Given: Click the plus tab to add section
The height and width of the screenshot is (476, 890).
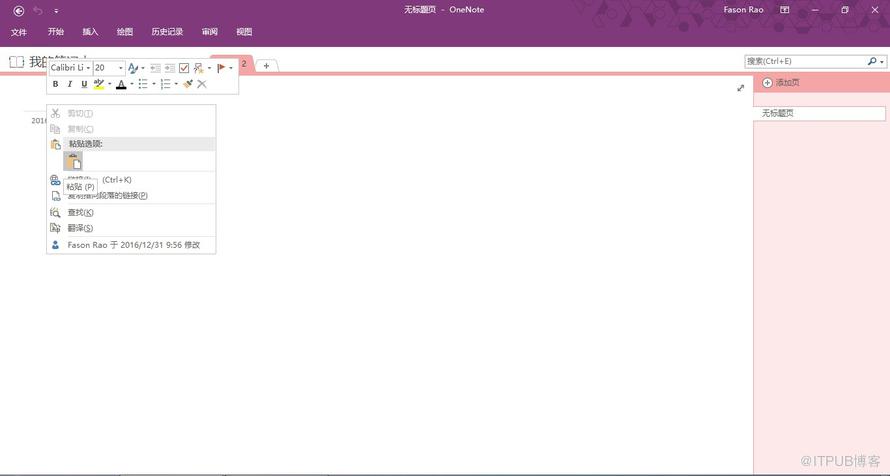Looking at the screenshot, I should [x=266, y=66].
